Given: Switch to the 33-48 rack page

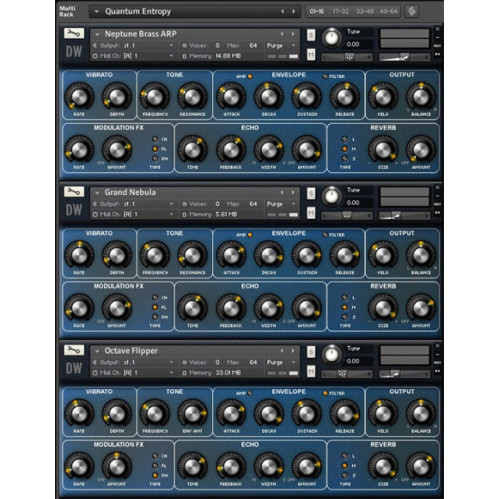Looking at the screenshot, I should pos(364,11).
